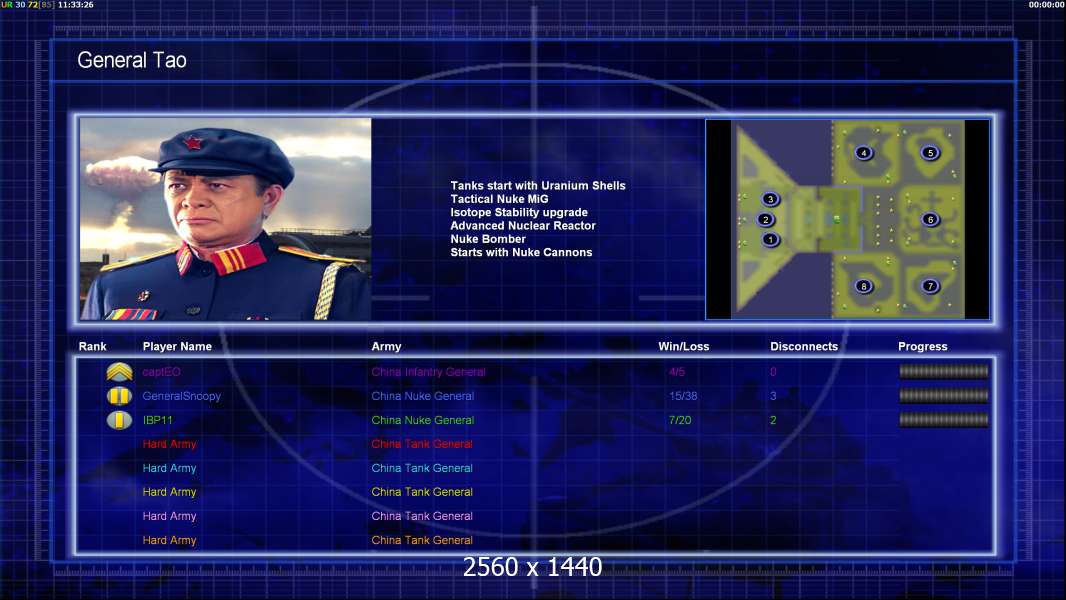This screenshot has height=600, width=1066.
Task: Click the red 'Hard Army' player name
Action: (x=169, y=444)
